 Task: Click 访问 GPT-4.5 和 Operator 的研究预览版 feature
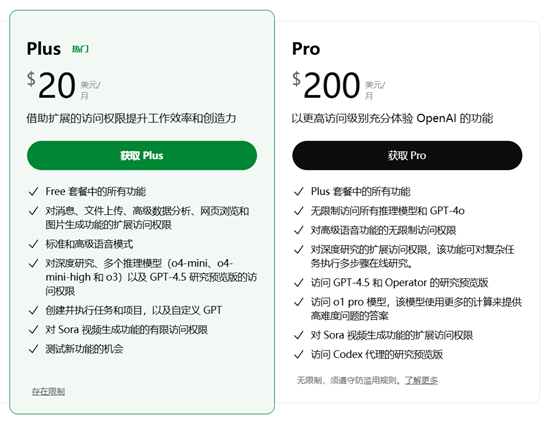(x=400, y=283)
